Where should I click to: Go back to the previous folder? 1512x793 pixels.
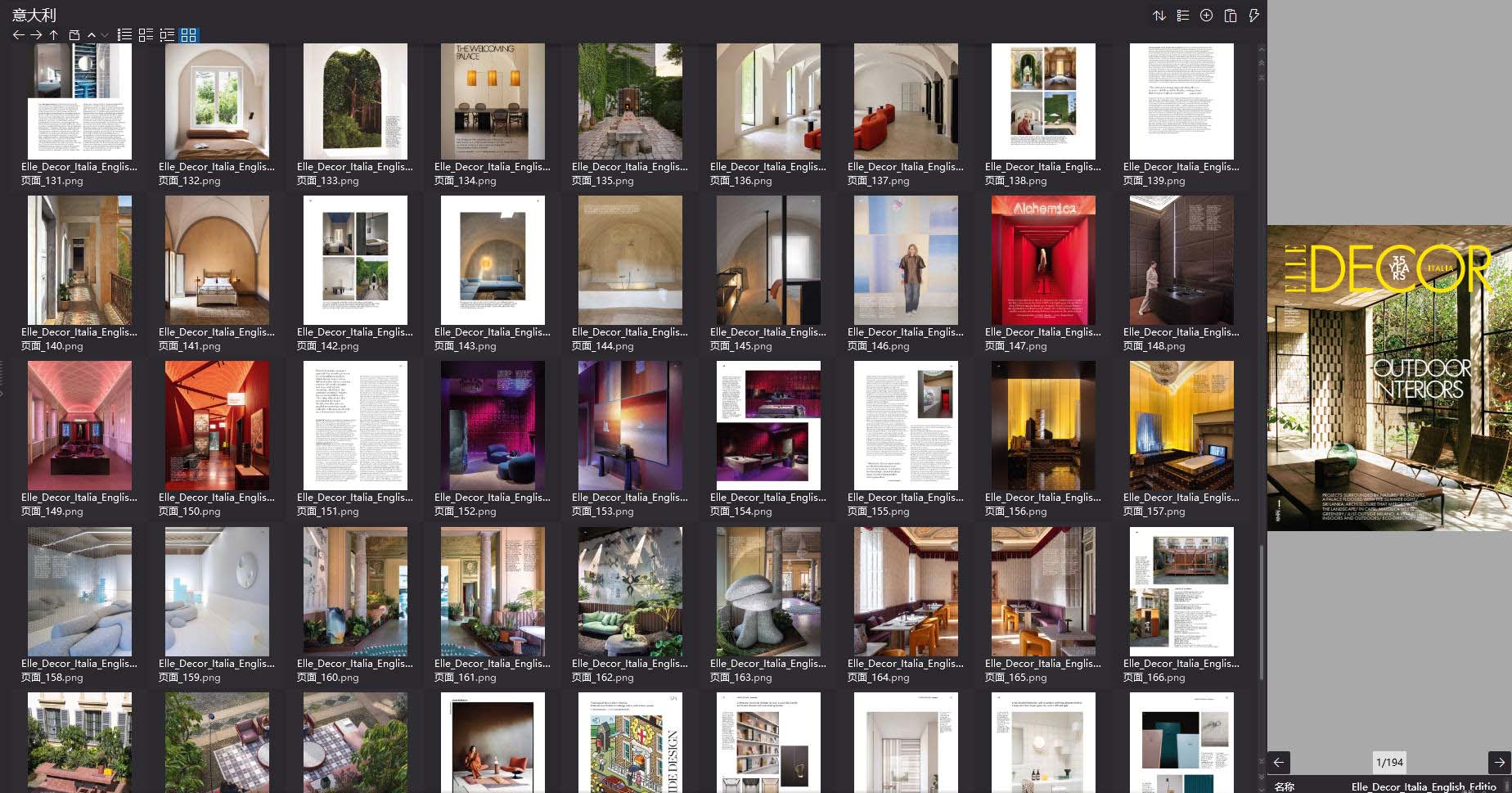point(18,35)
